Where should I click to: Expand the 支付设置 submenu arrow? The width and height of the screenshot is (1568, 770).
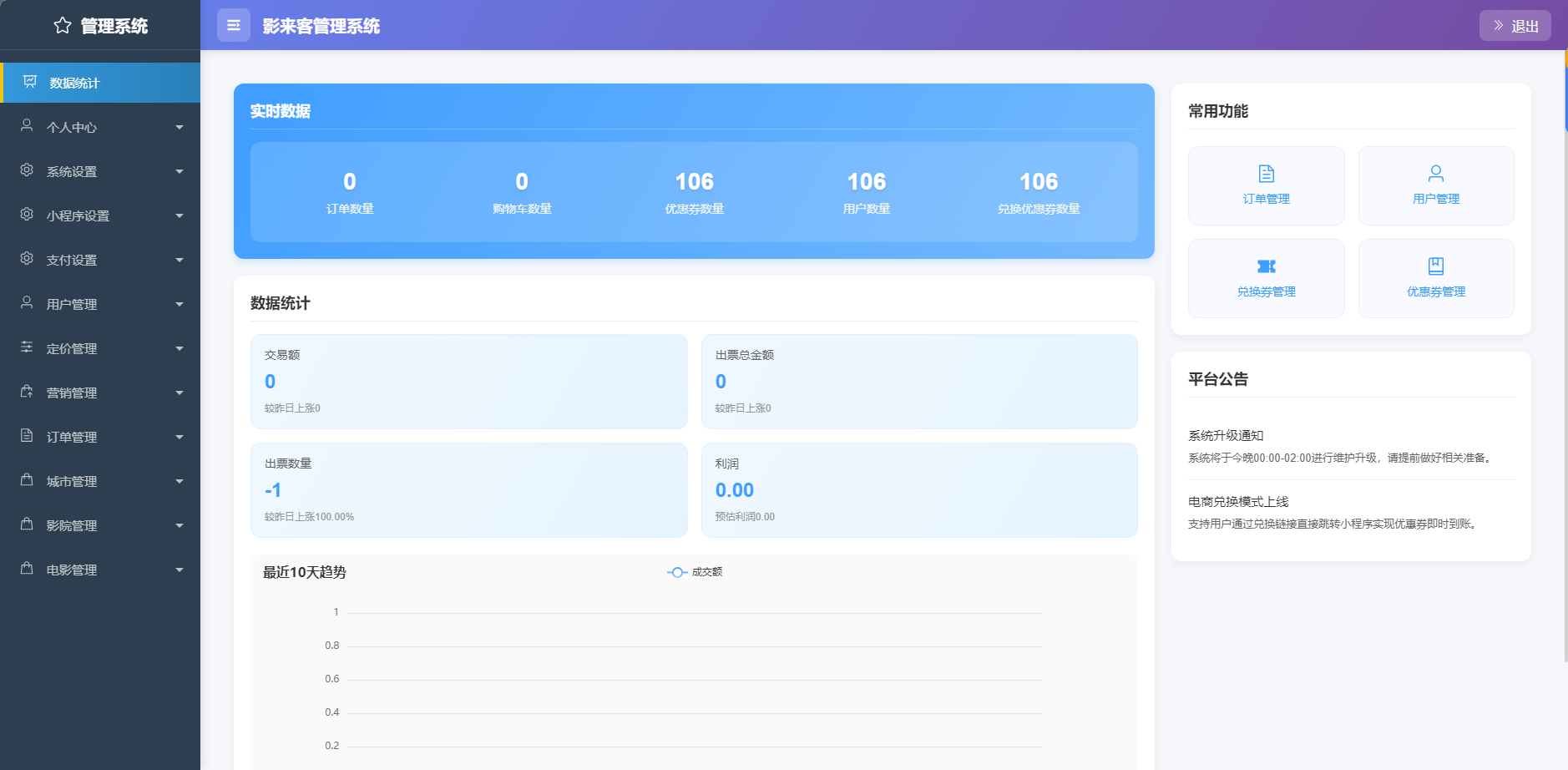click(x=180, y=261)
